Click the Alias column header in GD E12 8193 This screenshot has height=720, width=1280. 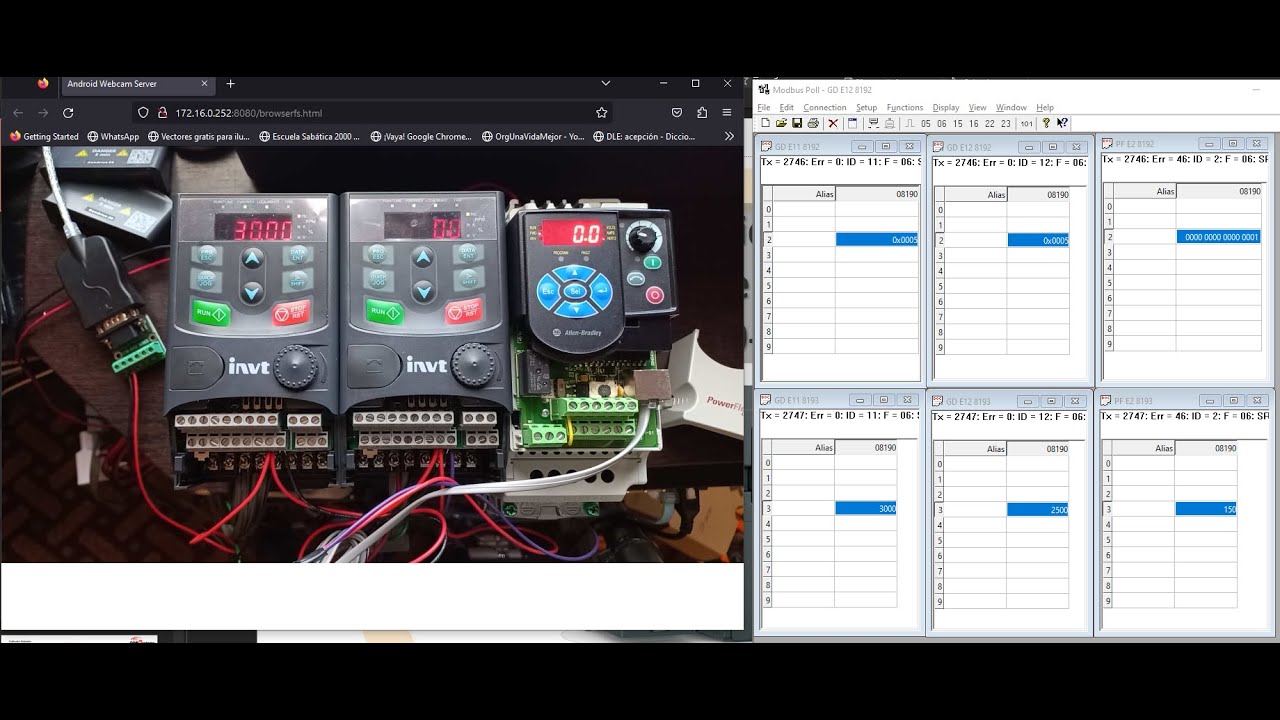pos(975,449)
